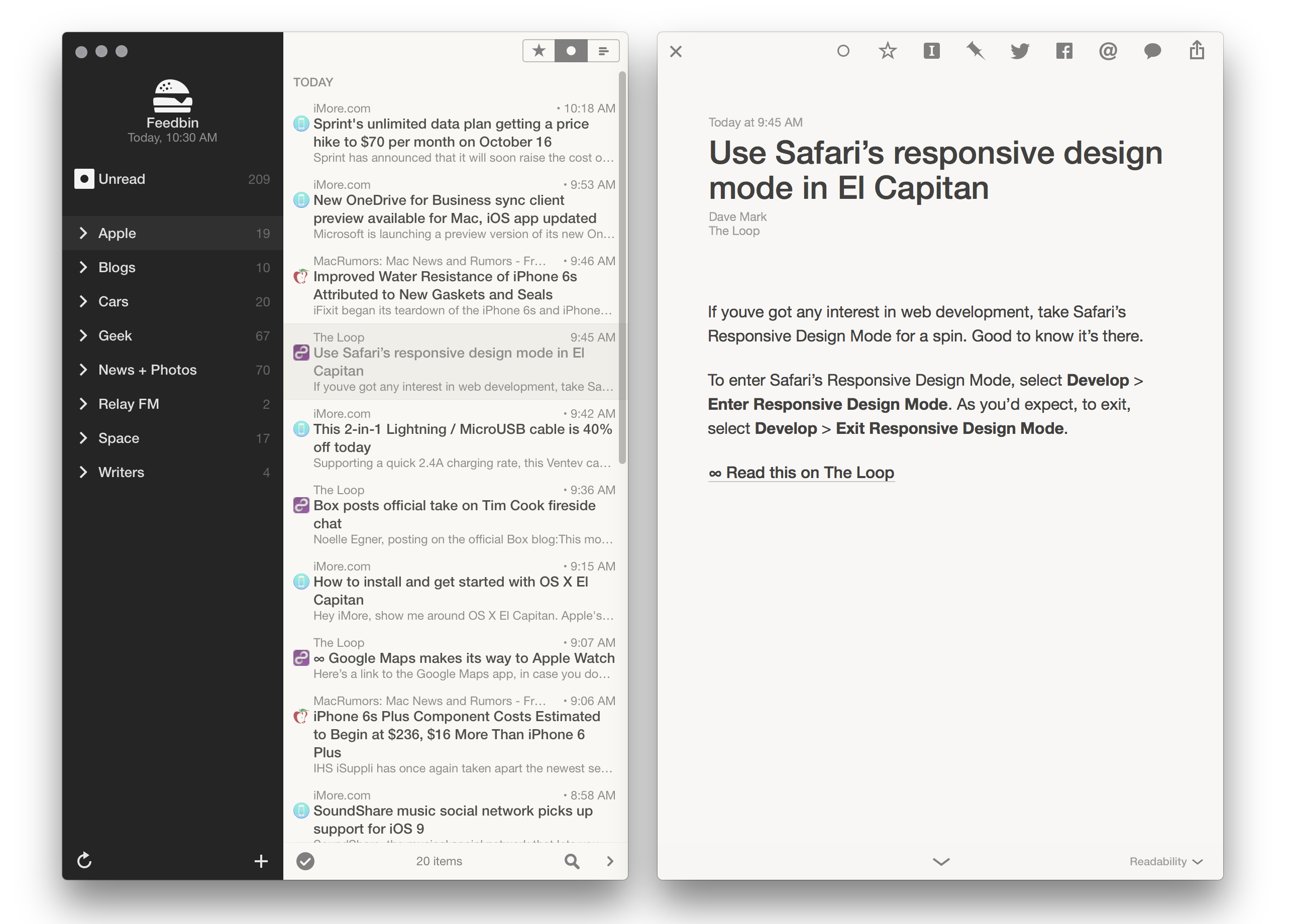Expand the Relay FM folder
Viewport: 1290px width, 924px height.
83,404
